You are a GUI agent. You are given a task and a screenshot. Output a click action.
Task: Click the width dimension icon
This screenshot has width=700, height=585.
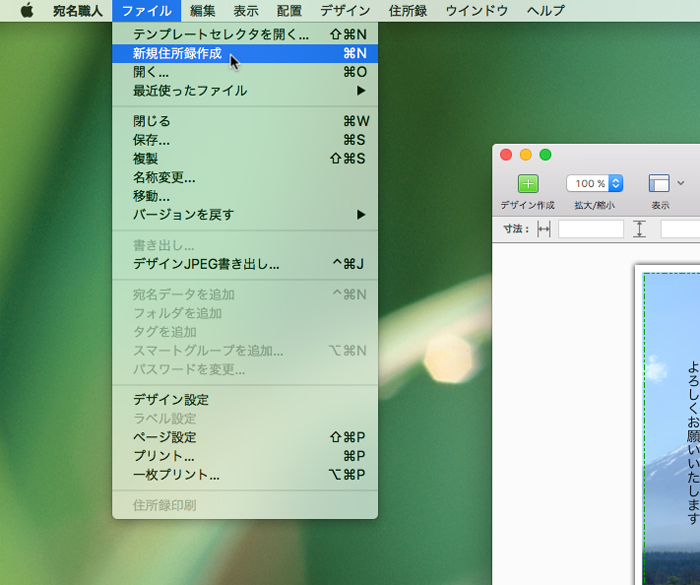tap(544, 229)
